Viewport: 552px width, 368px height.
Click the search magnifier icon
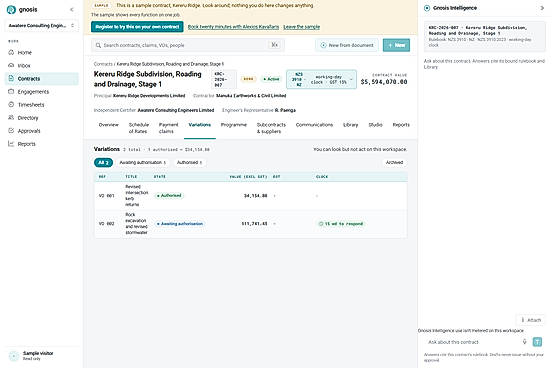click(x=98, y=45)
